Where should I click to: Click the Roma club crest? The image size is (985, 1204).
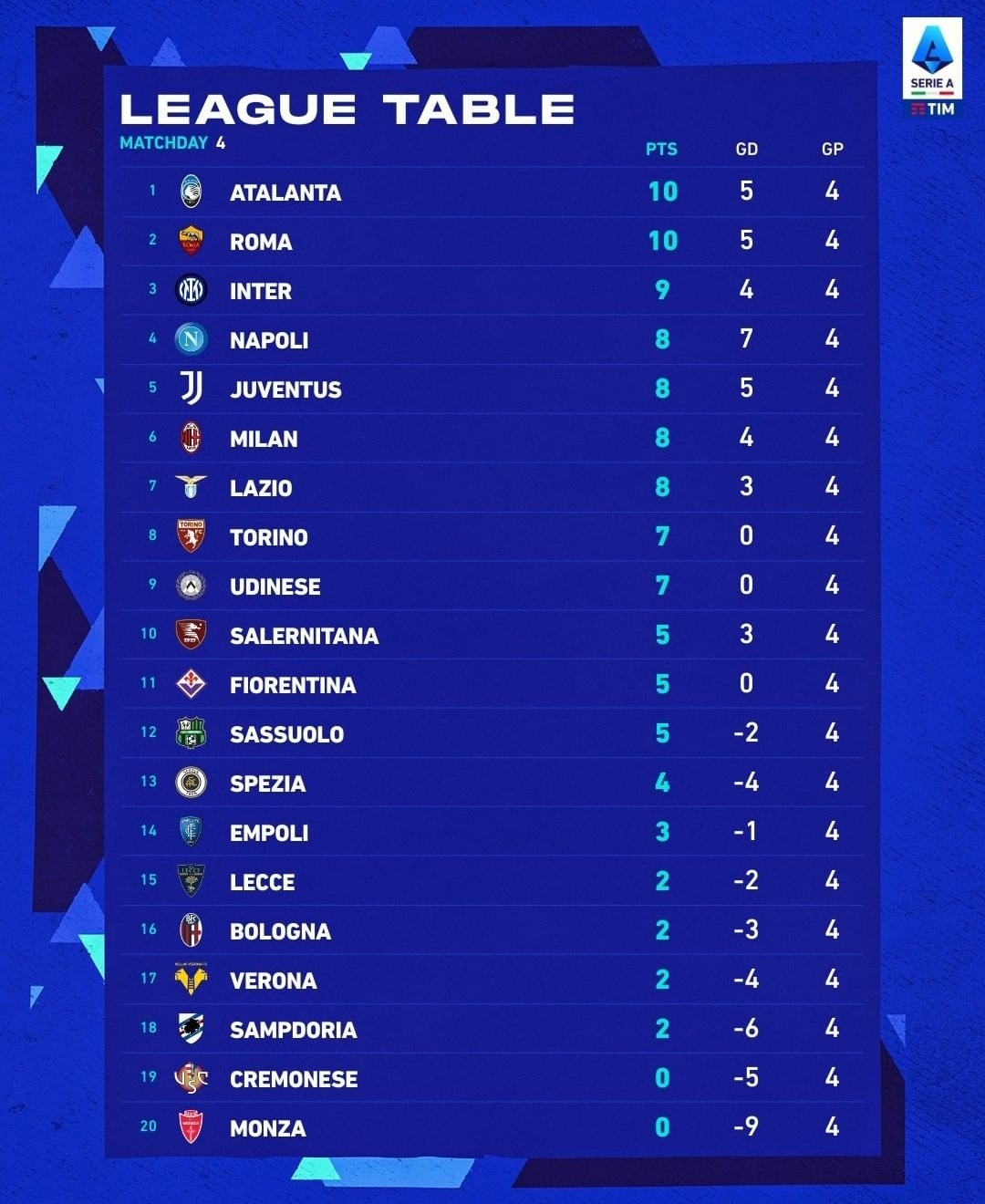[191, 241]
